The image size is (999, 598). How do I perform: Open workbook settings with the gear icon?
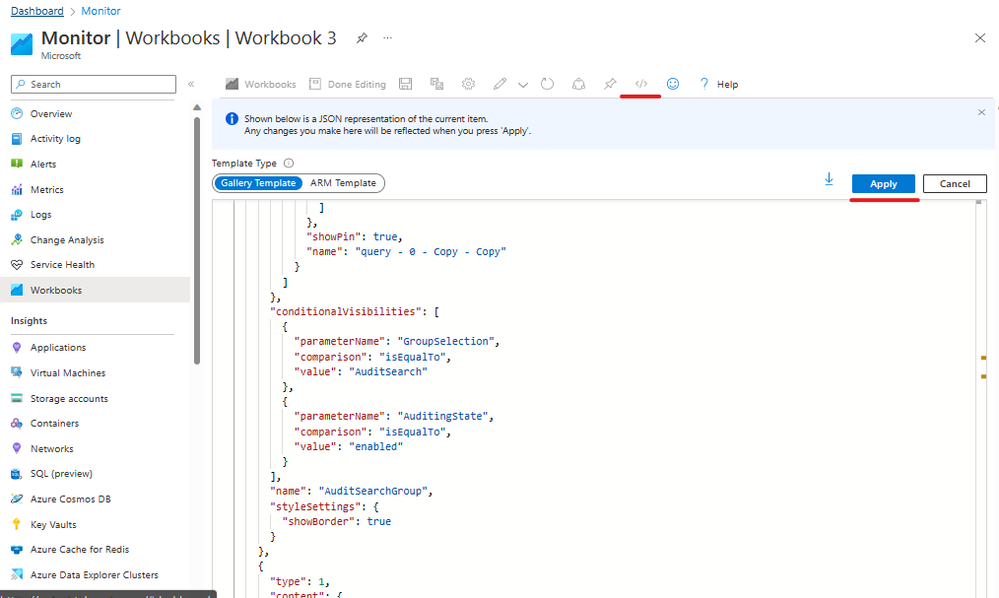(x=468, y=84)
